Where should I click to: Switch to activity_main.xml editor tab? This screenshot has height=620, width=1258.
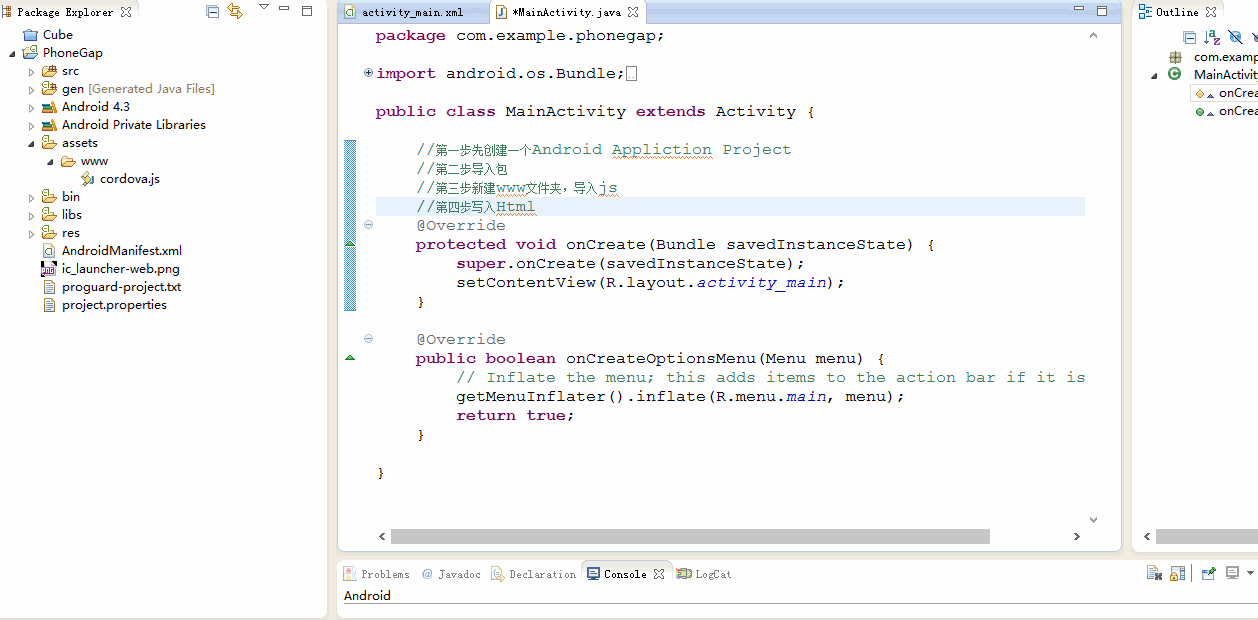point(412,13)
